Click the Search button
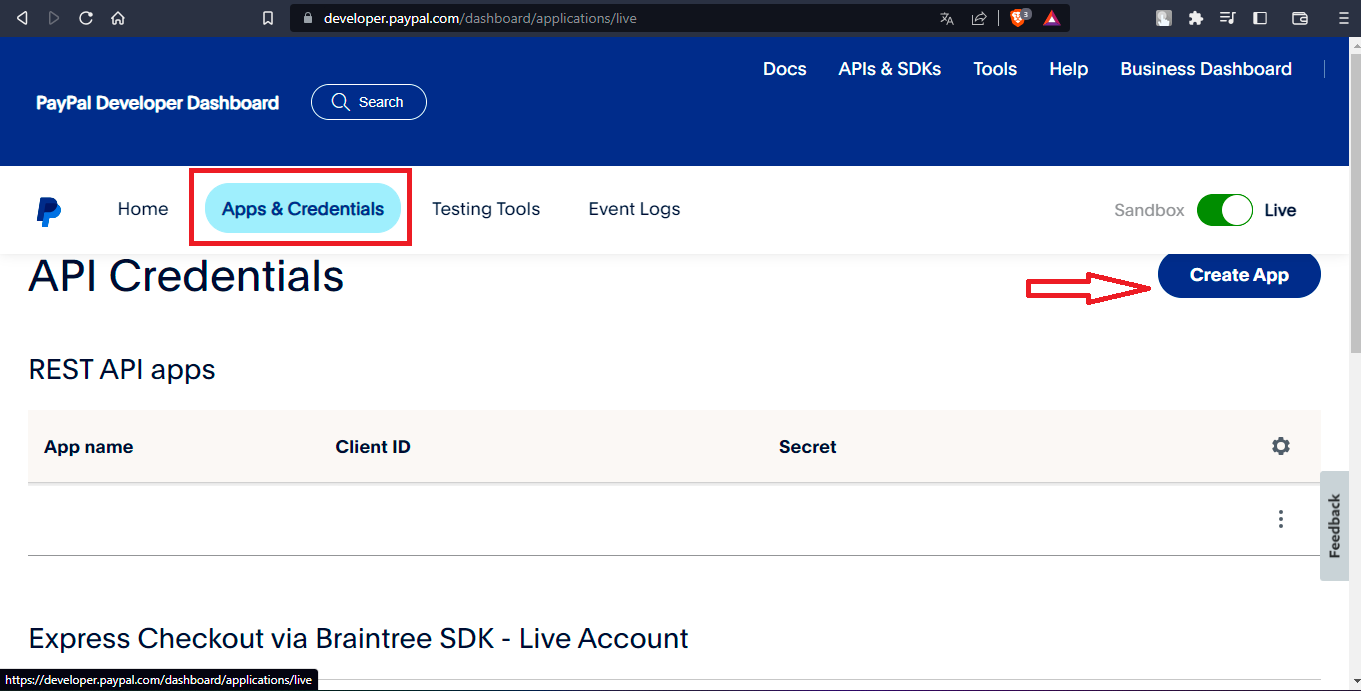 369,102
